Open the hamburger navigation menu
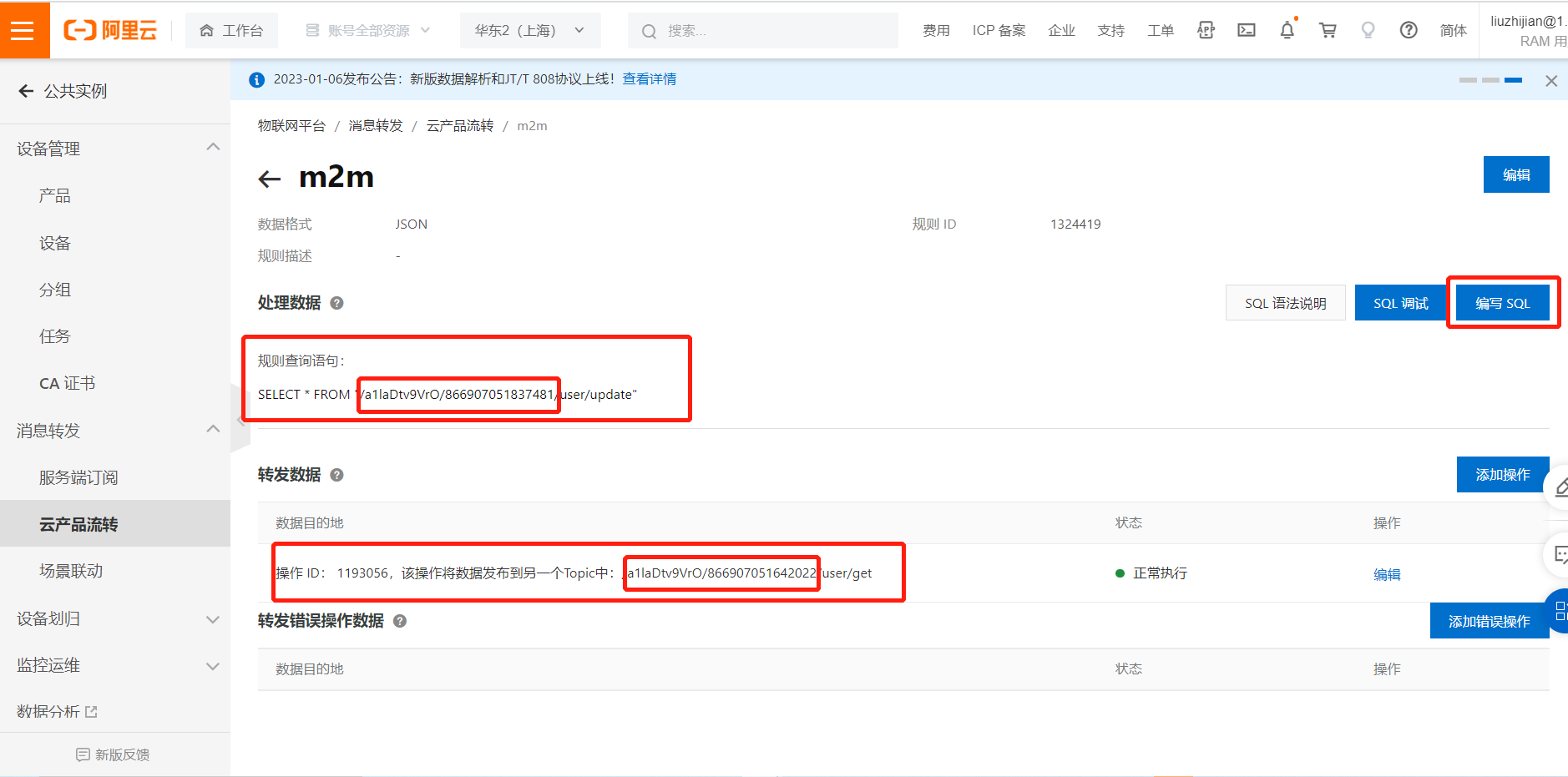Image resolution: width=1568 pixels, height=777 pixels. click(x=24, y=30)
